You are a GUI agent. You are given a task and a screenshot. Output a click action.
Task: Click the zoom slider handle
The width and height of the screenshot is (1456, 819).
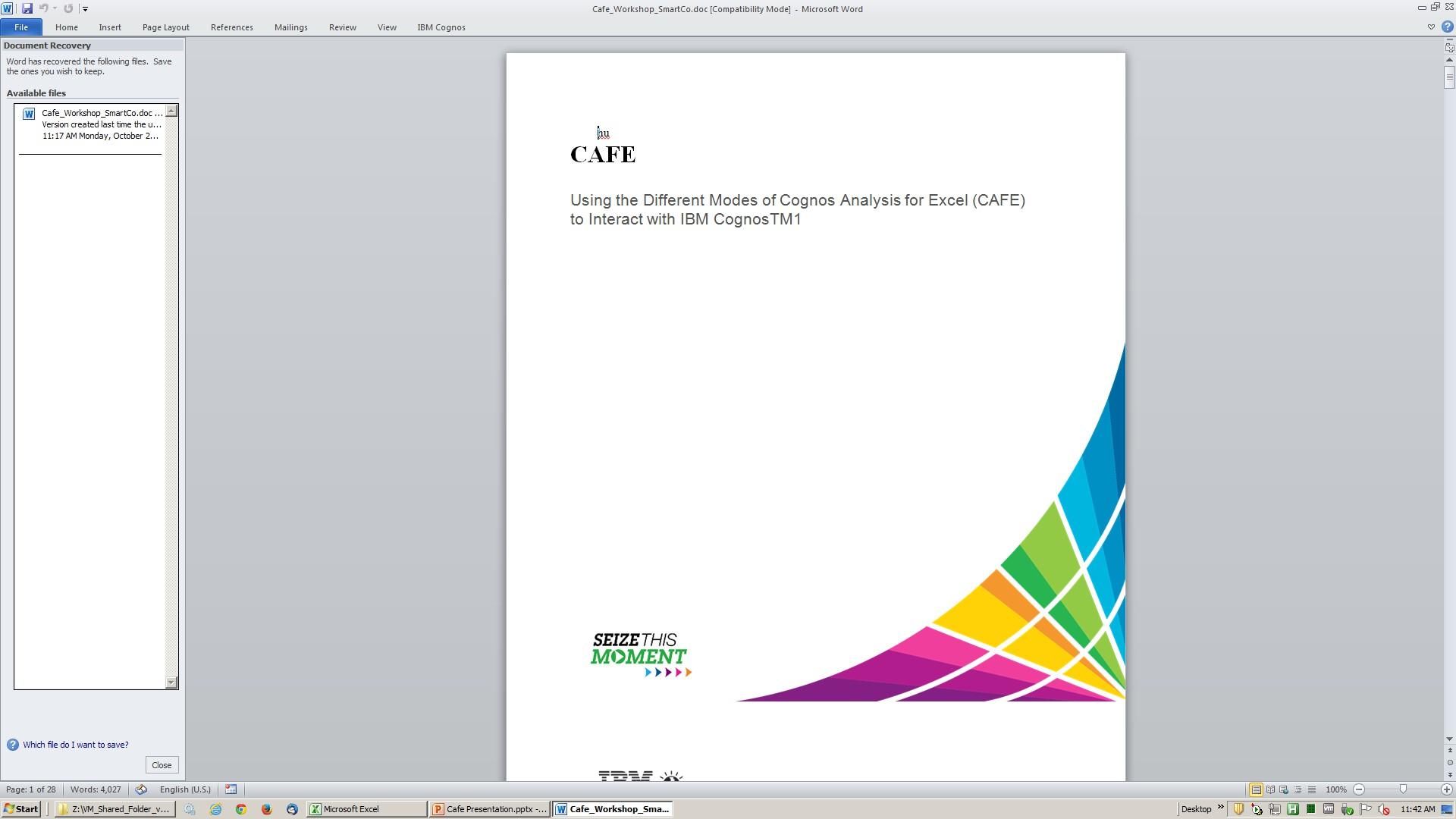[x=1403, y=789]
